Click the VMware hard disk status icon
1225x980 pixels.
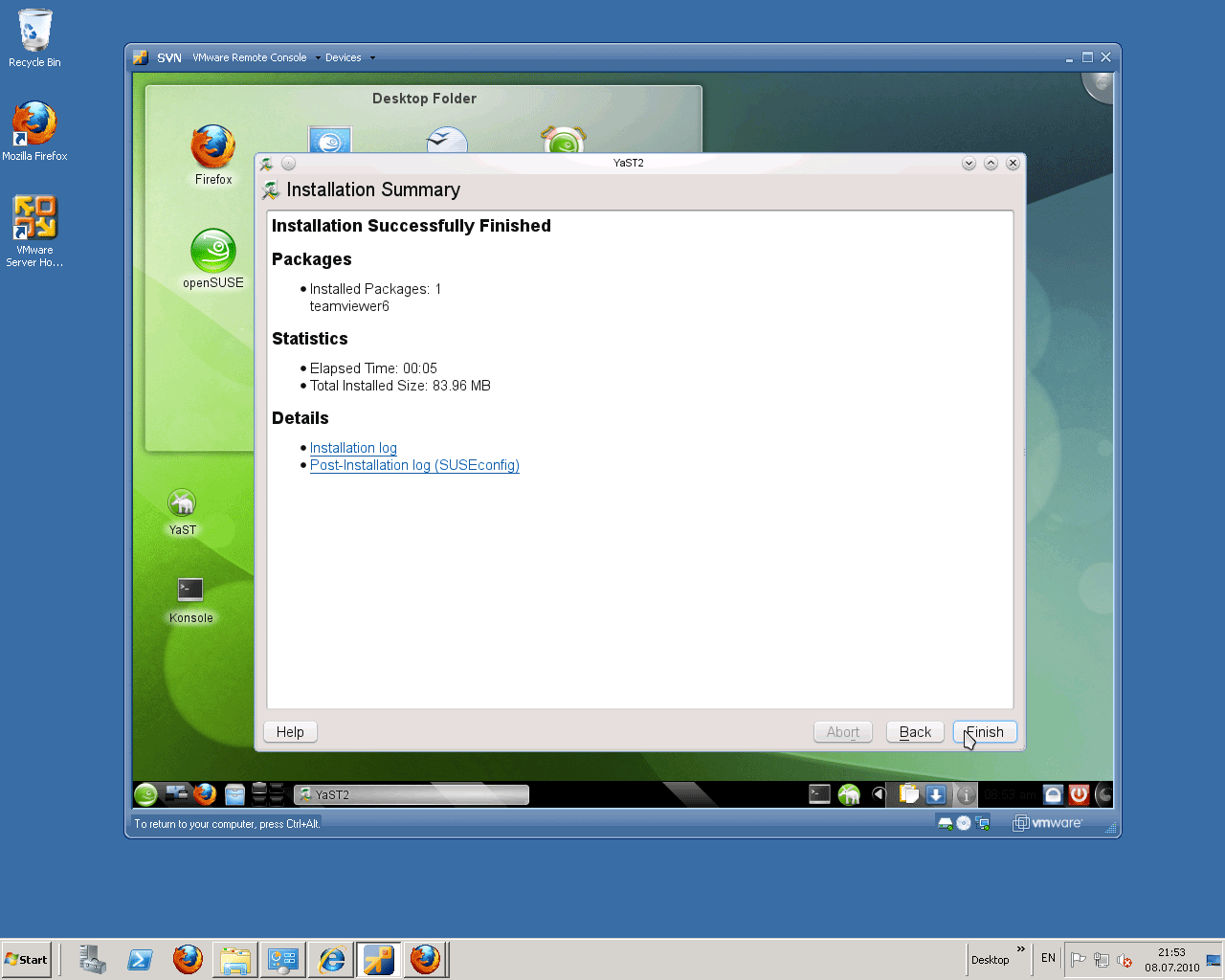tap(946, 823)
